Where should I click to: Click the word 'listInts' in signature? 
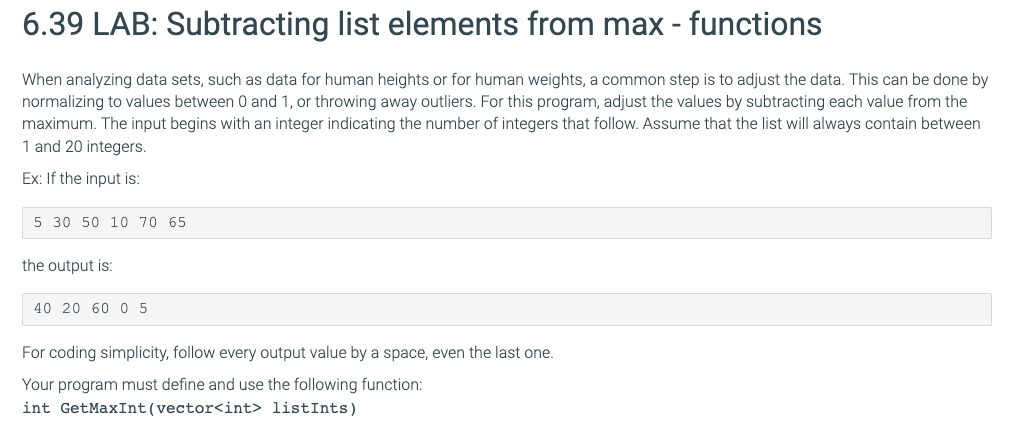pyautogui.click(x=310, y=408)
